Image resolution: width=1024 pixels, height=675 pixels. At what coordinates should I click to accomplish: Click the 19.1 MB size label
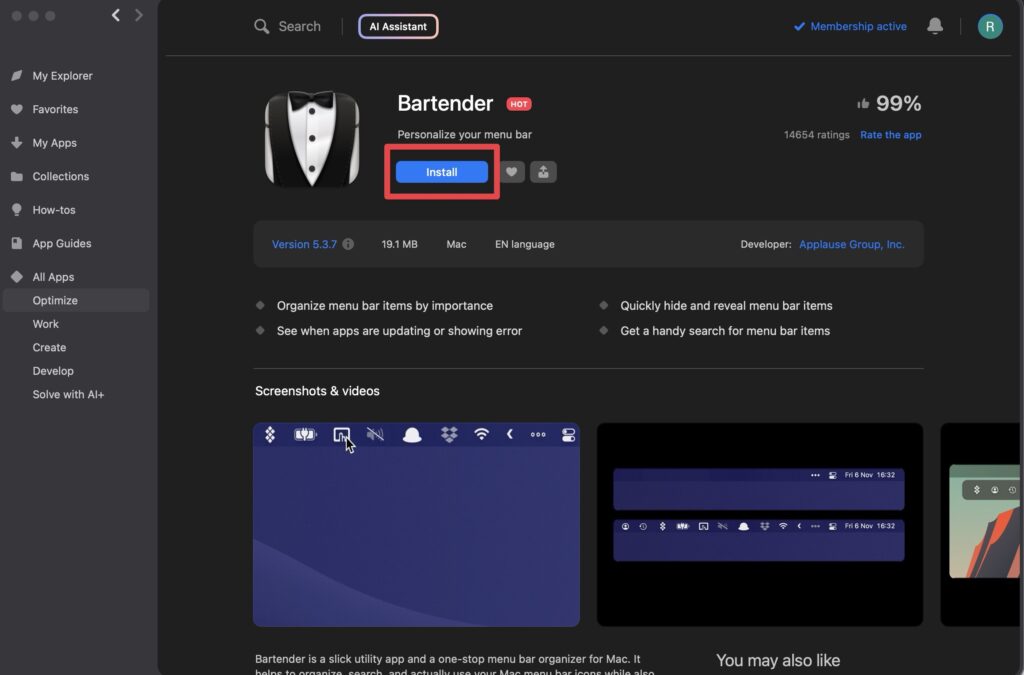pos(400,244)
